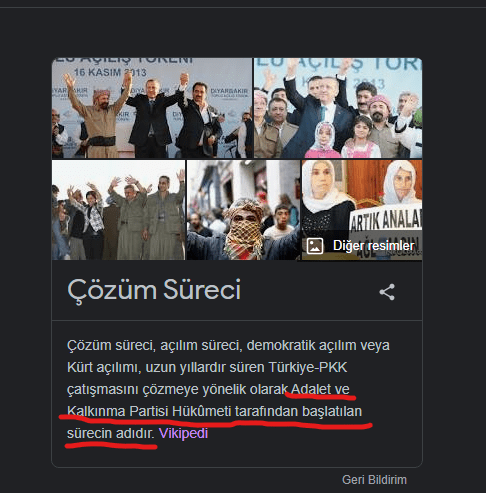
Task: Click the Geri Bildirim feedback link
Action: click(x=374, y=480)
